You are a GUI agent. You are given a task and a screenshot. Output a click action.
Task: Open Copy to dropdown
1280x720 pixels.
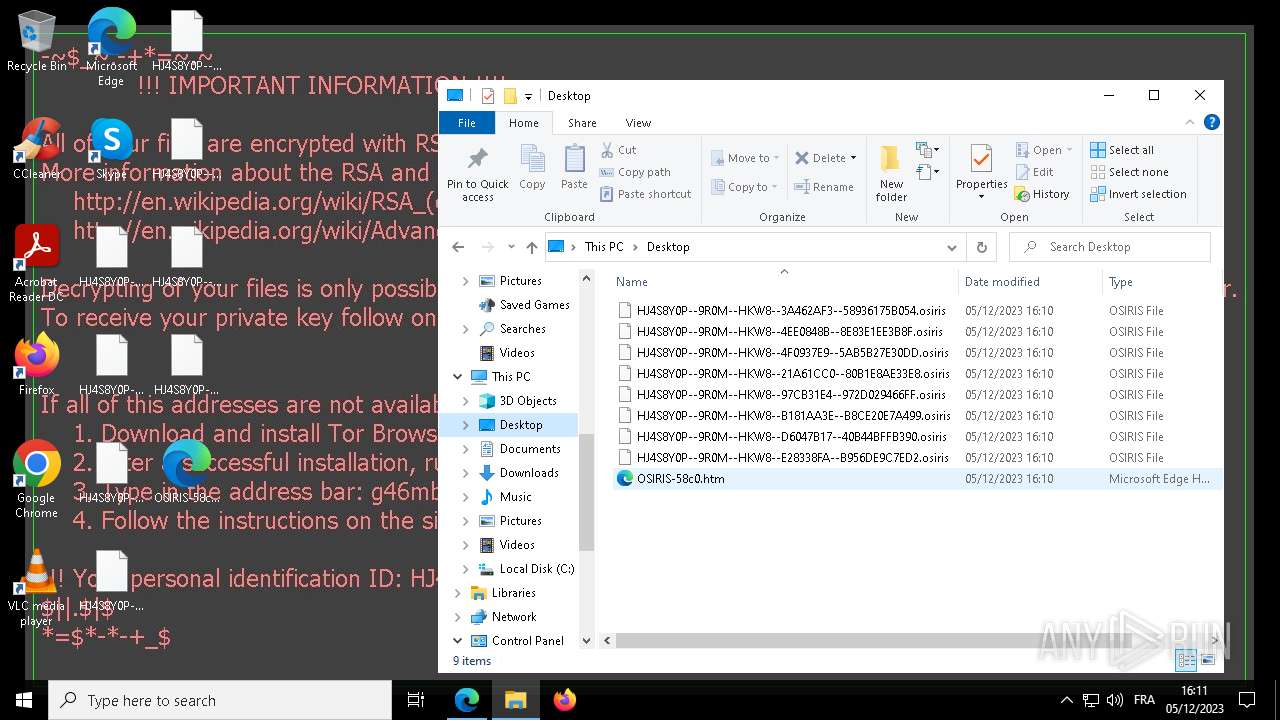[x=745, y=187]
